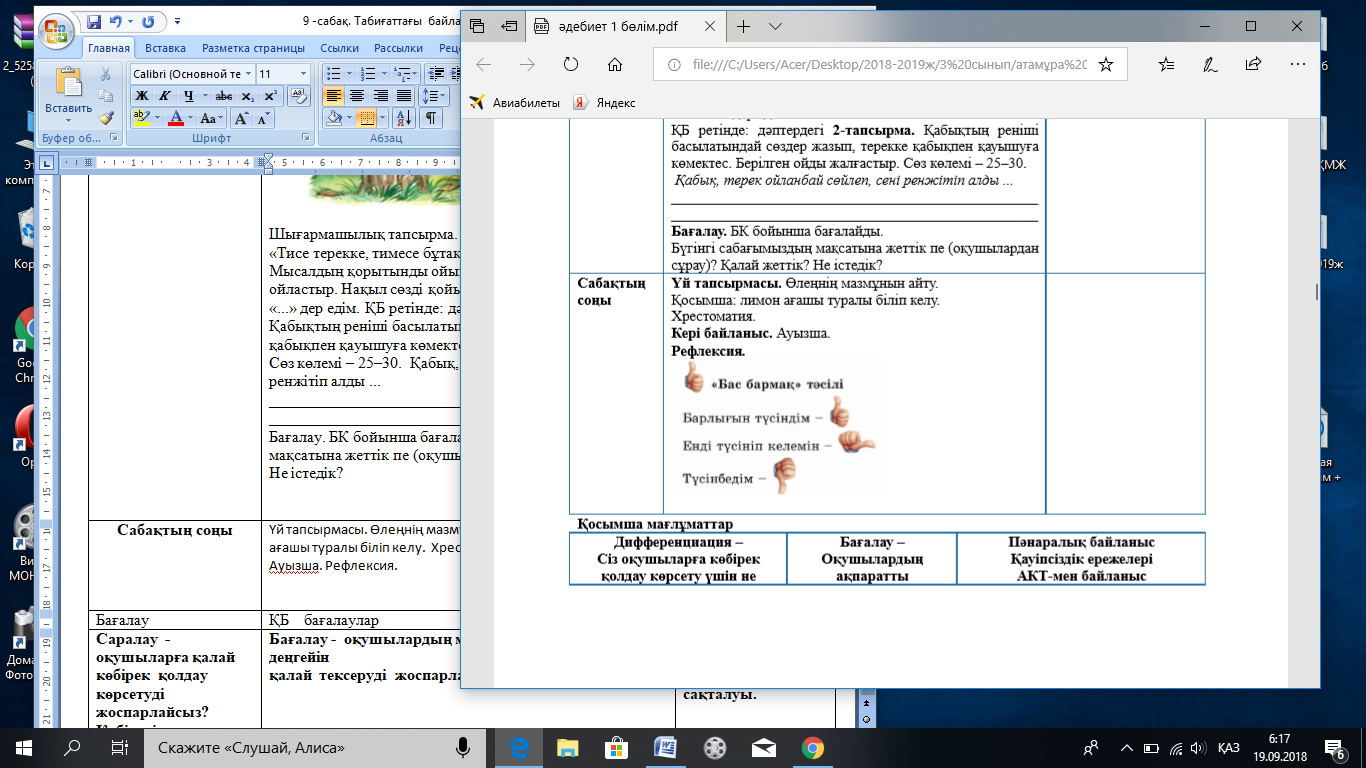This screenshot has height=768, width=1366.
Task: Open the Office button menu in Word
Action: 57,29
